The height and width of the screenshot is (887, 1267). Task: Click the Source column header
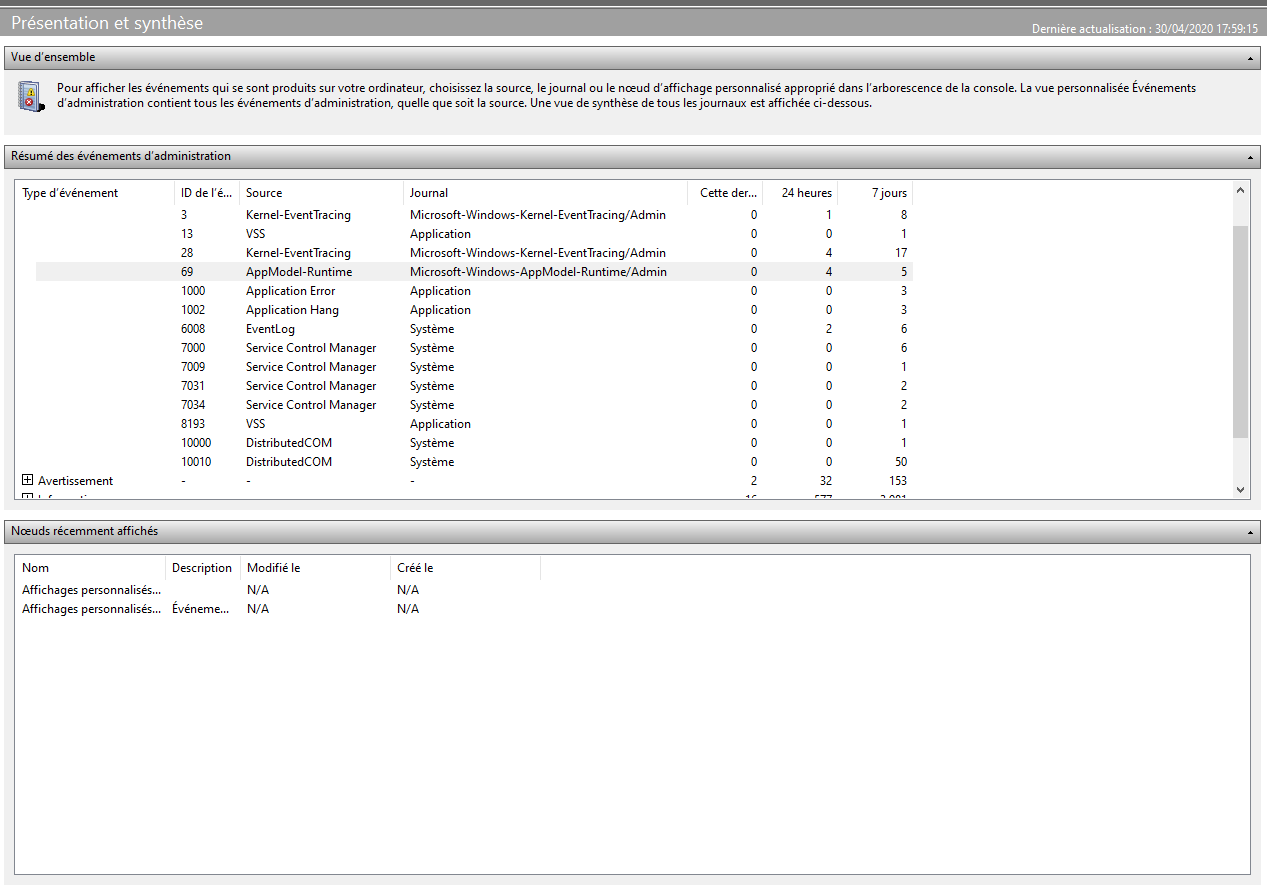(x=322, y=193)
